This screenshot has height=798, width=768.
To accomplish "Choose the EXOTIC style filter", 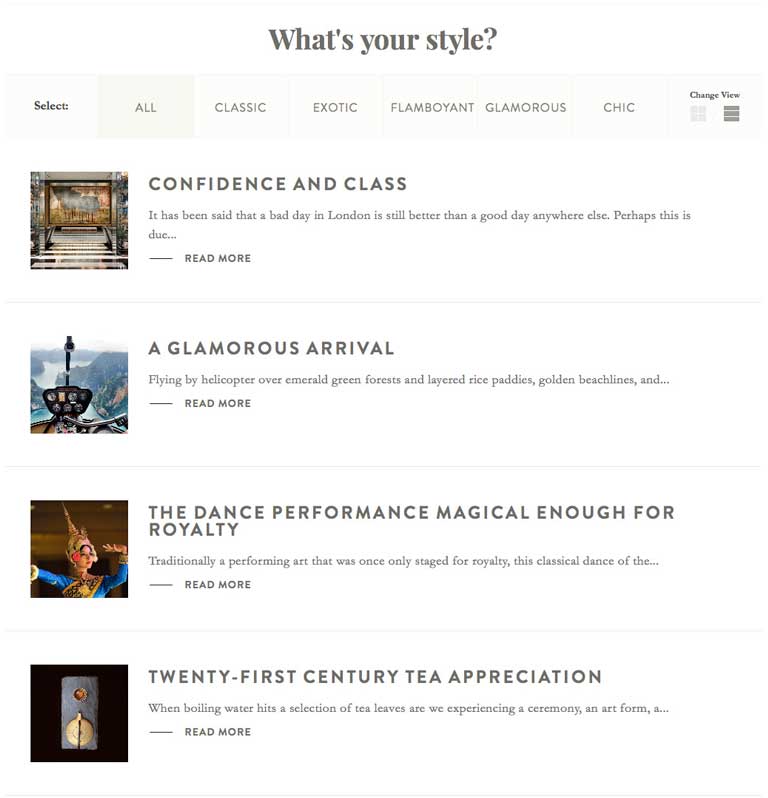I will pos(335,107).
